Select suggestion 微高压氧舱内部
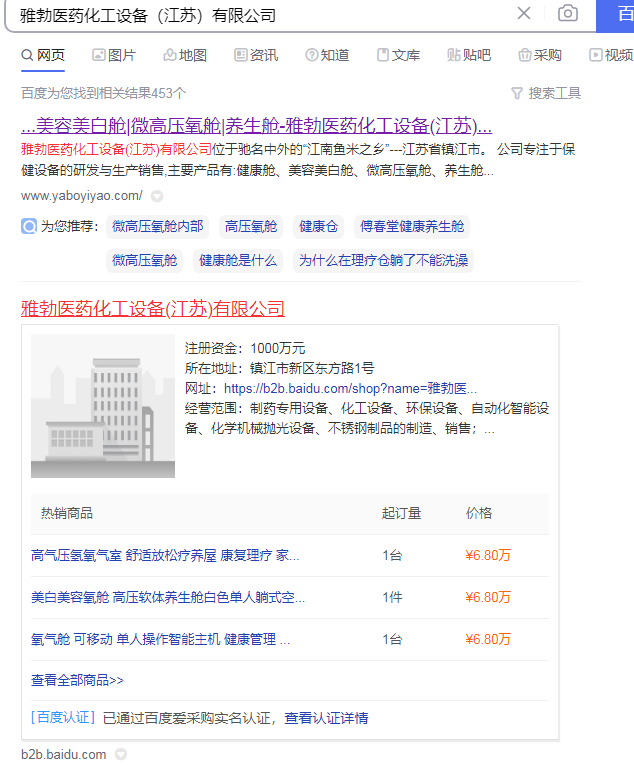The image size is (634, 765). tap(158, 226)
